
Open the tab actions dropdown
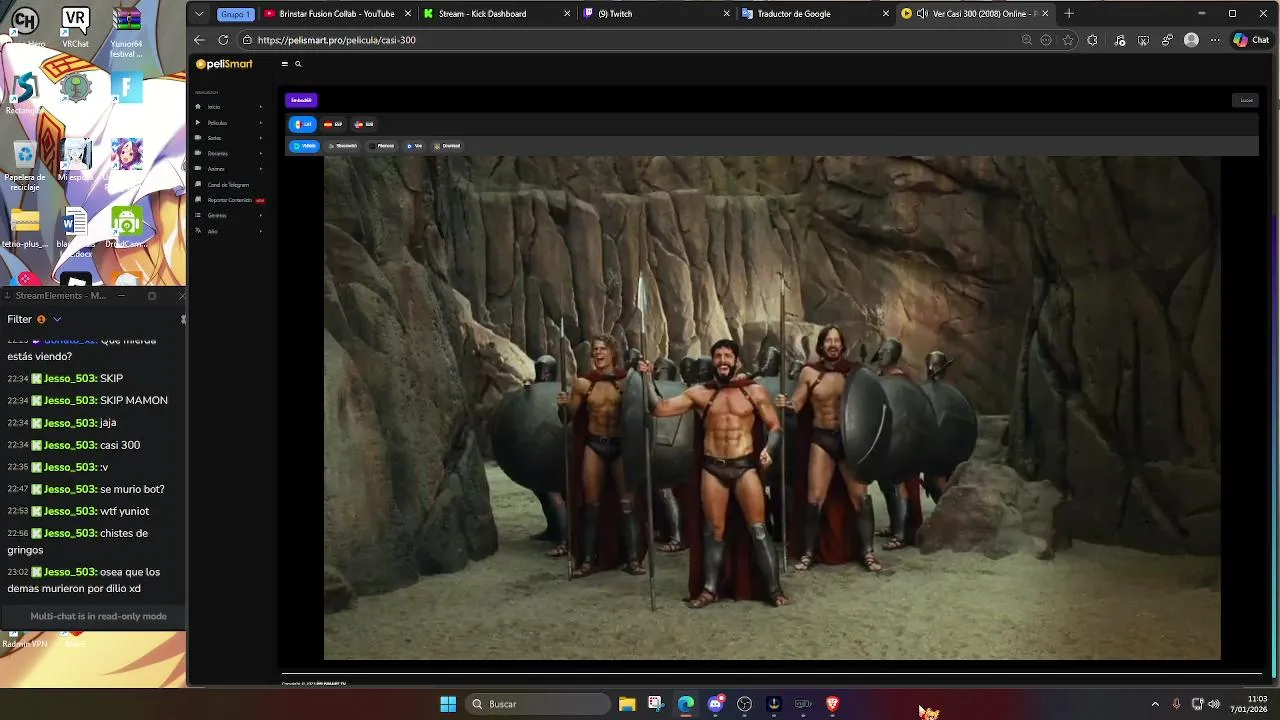[x=200, y=14]
